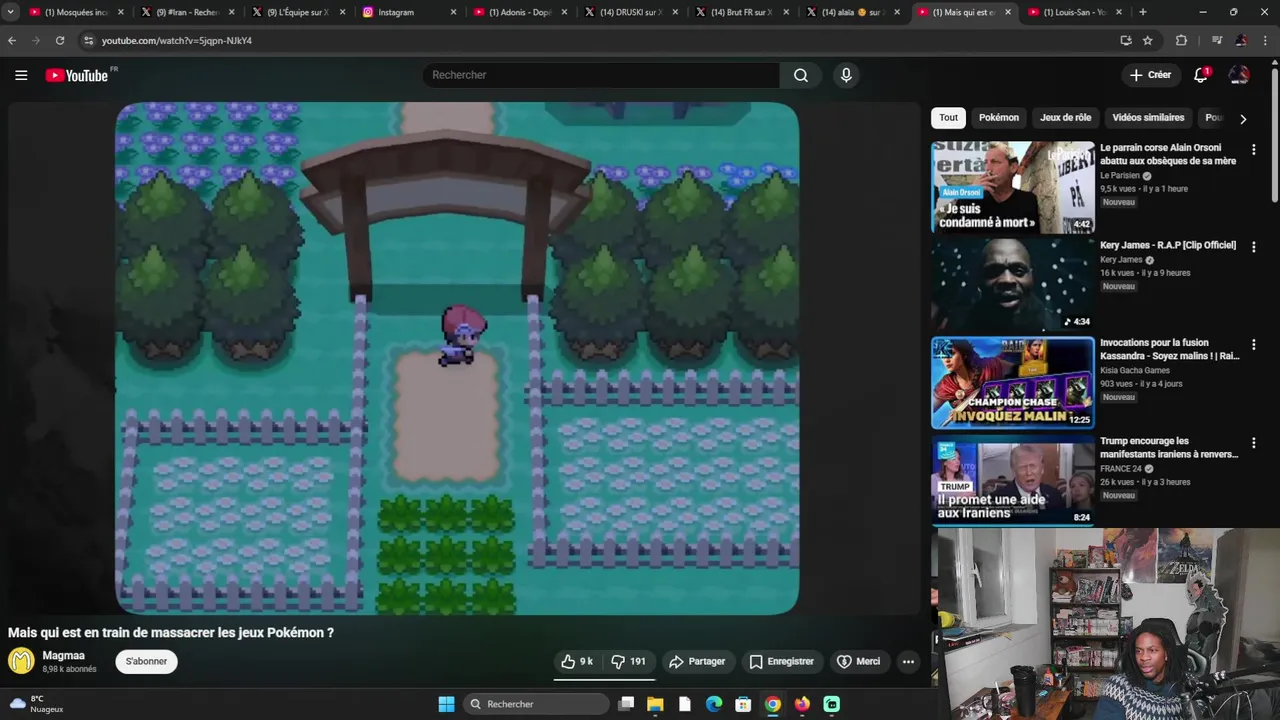Viewport: 1280px width, 720px height.
Task: Open options for the Kery James video
Action: 1253,247
